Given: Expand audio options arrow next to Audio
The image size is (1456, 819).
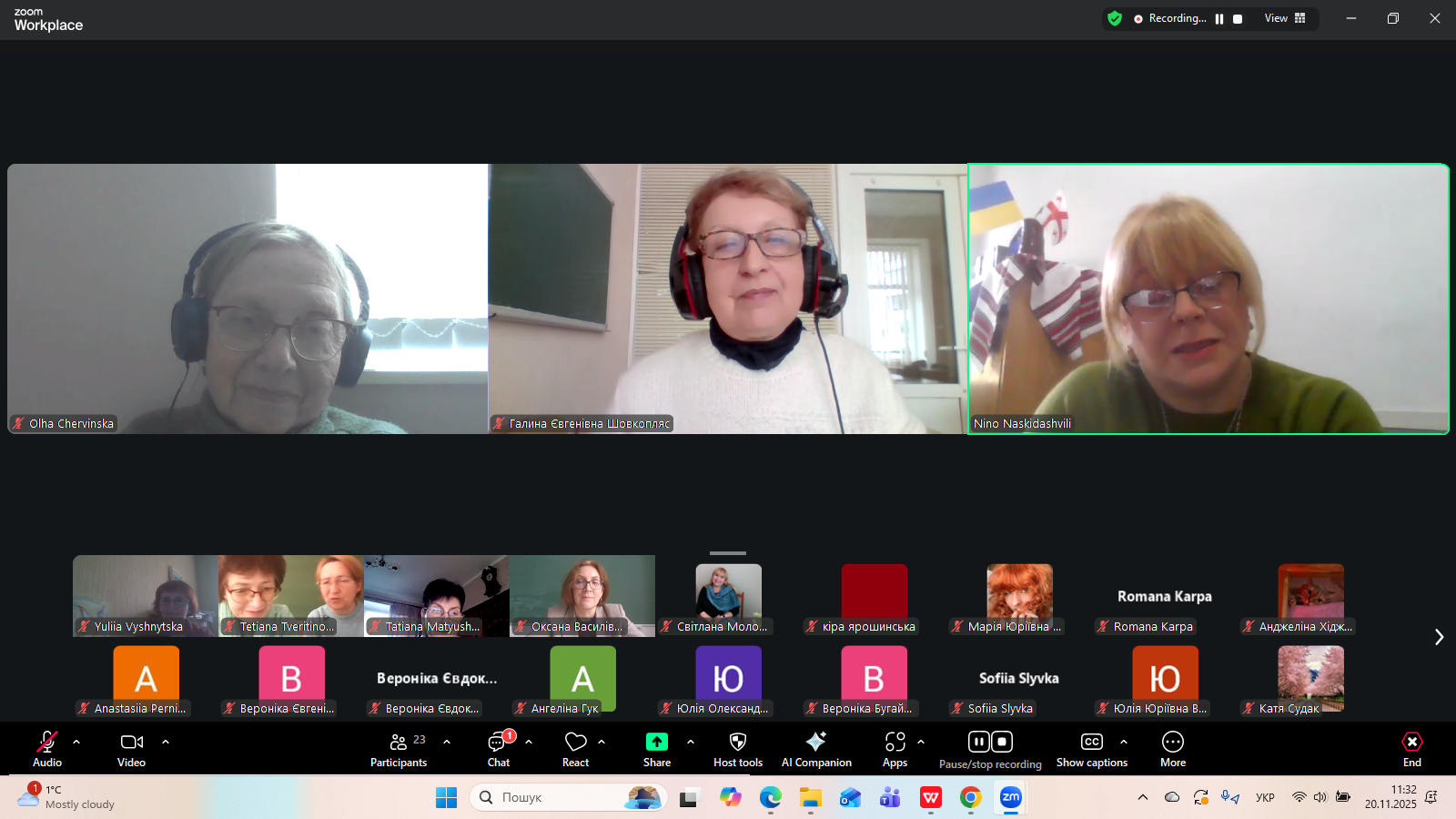Looking at the screenshot, I should tap(76, 742).
